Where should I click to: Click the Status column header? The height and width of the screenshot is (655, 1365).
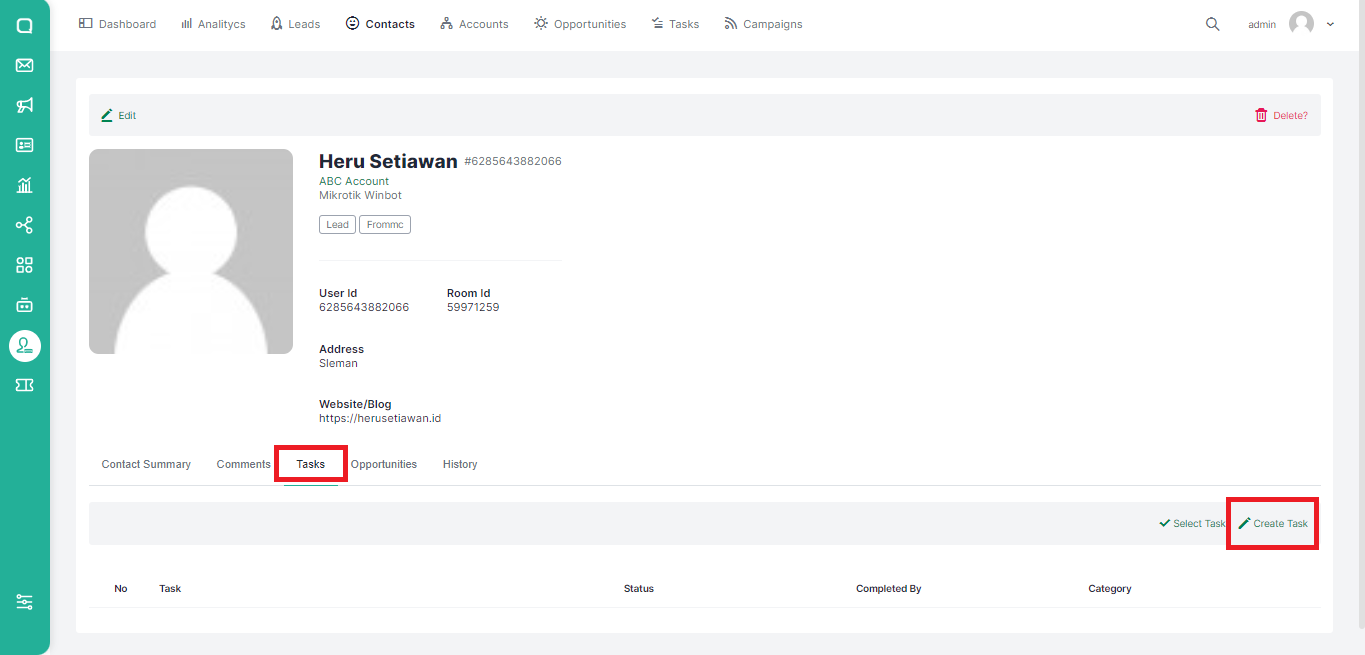[x=639, y=588]
